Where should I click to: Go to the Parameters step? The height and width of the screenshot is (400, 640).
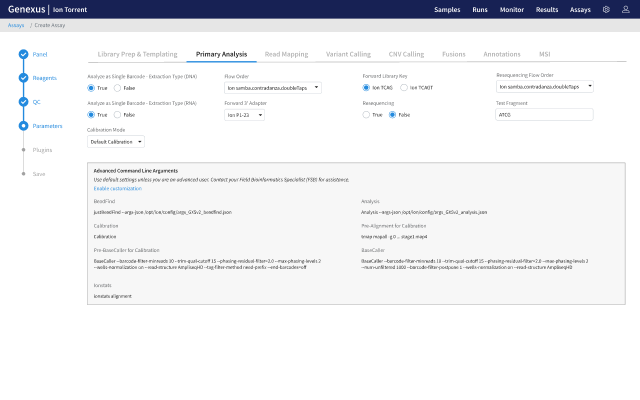pyautogui.click(x=47, y=126)
